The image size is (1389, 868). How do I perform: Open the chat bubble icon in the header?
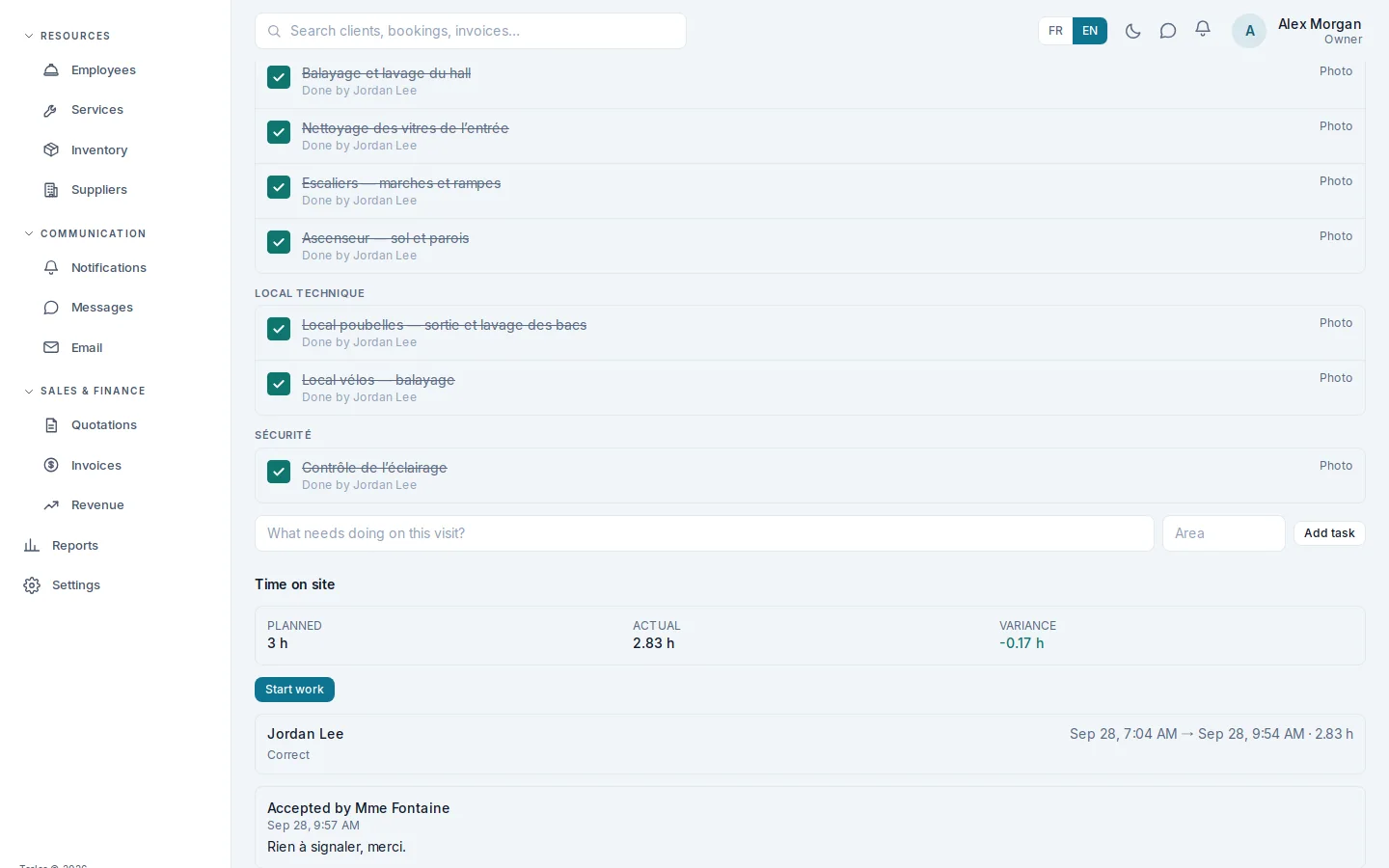coord(1168,31)
